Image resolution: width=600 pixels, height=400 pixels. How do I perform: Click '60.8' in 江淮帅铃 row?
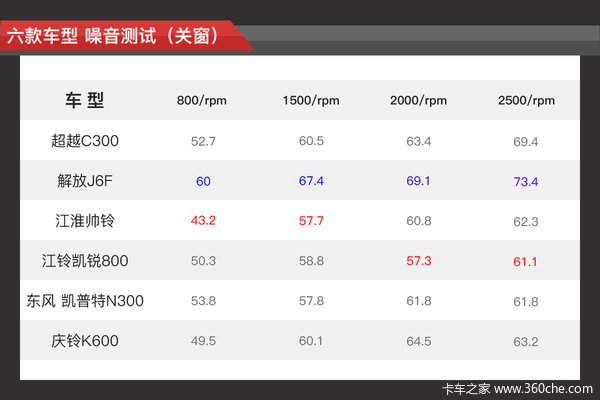pos(419,221)
